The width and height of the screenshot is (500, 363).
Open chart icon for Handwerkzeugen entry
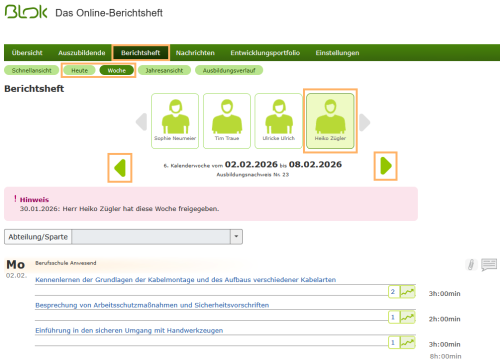(407, 342)
